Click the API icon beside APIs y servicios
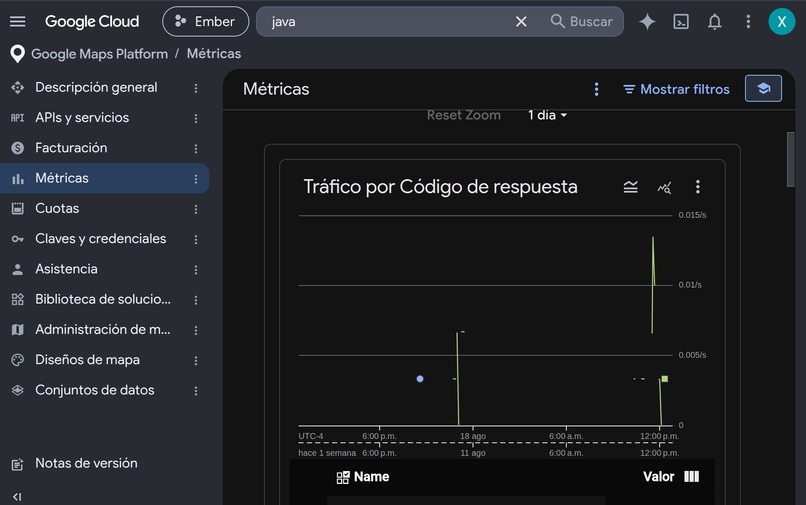The height and width of the screenshot is (505, 806). [17, 118]
